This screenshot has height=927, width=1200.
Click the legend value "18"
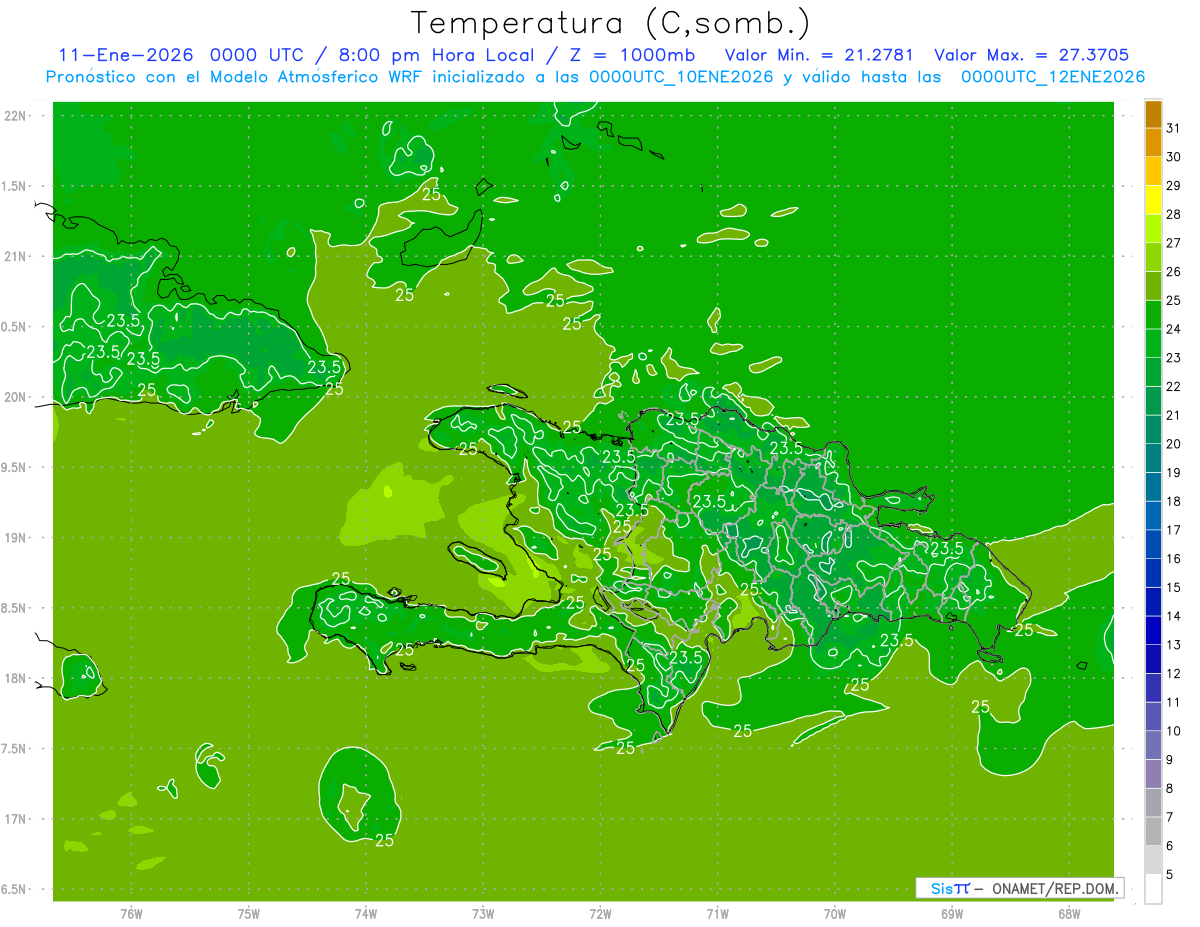tap(1174, 501)
